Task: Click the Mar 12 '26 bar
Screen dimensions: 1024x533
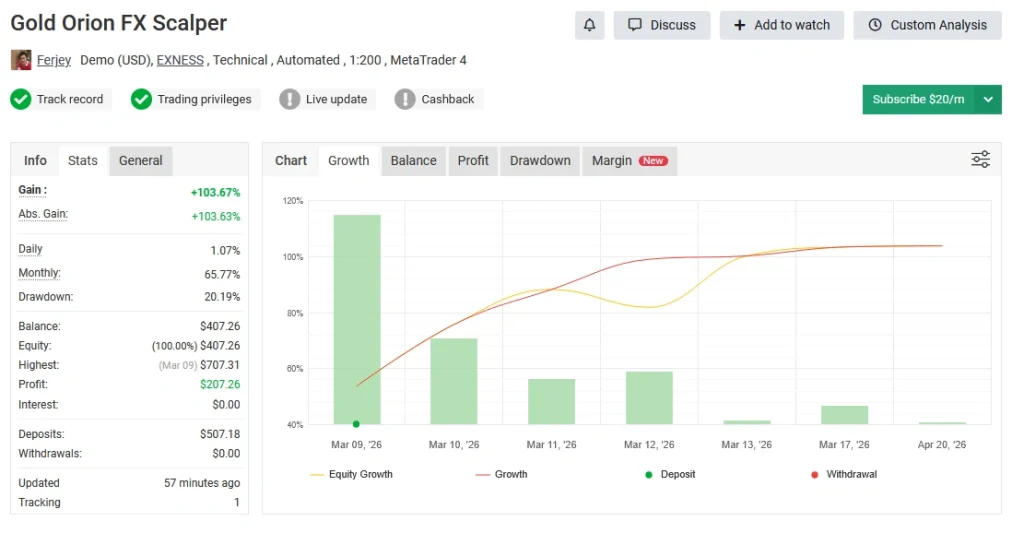Action: pos(649,398)
